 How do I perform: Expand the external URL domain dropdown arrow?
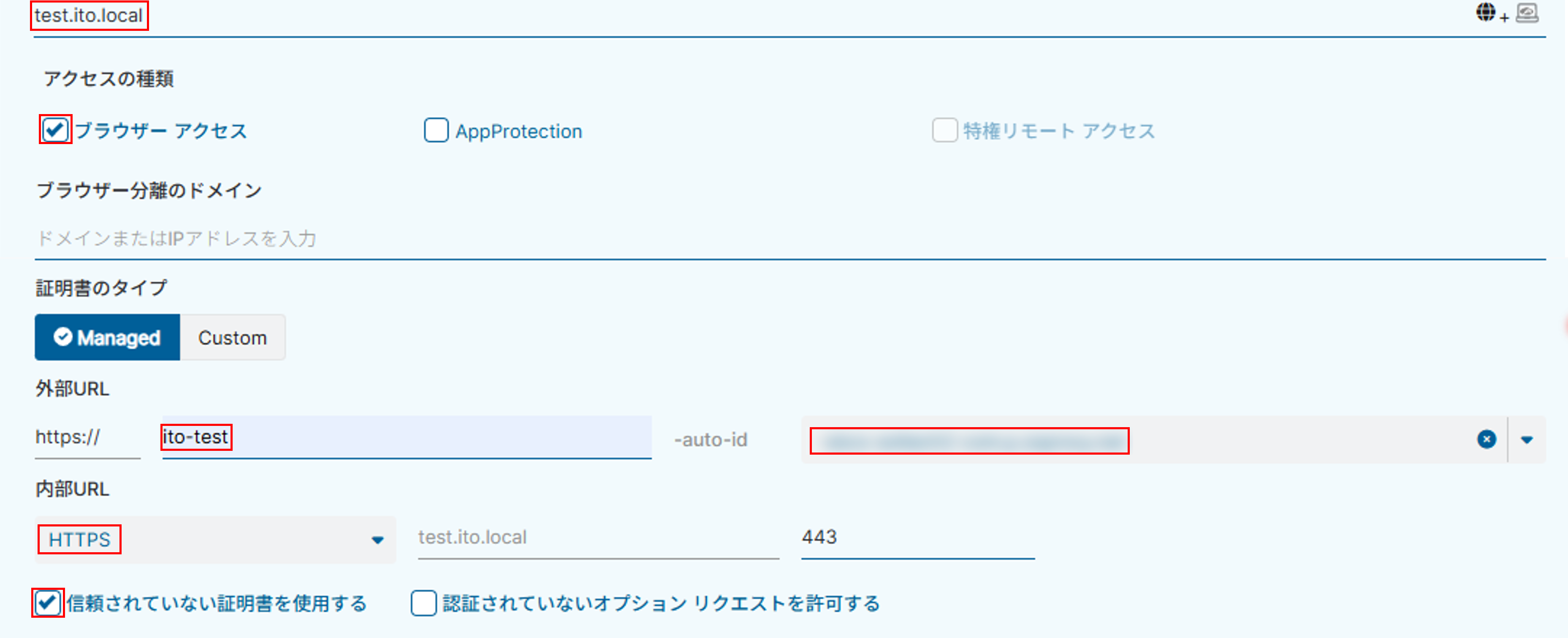coord(1527,439)
